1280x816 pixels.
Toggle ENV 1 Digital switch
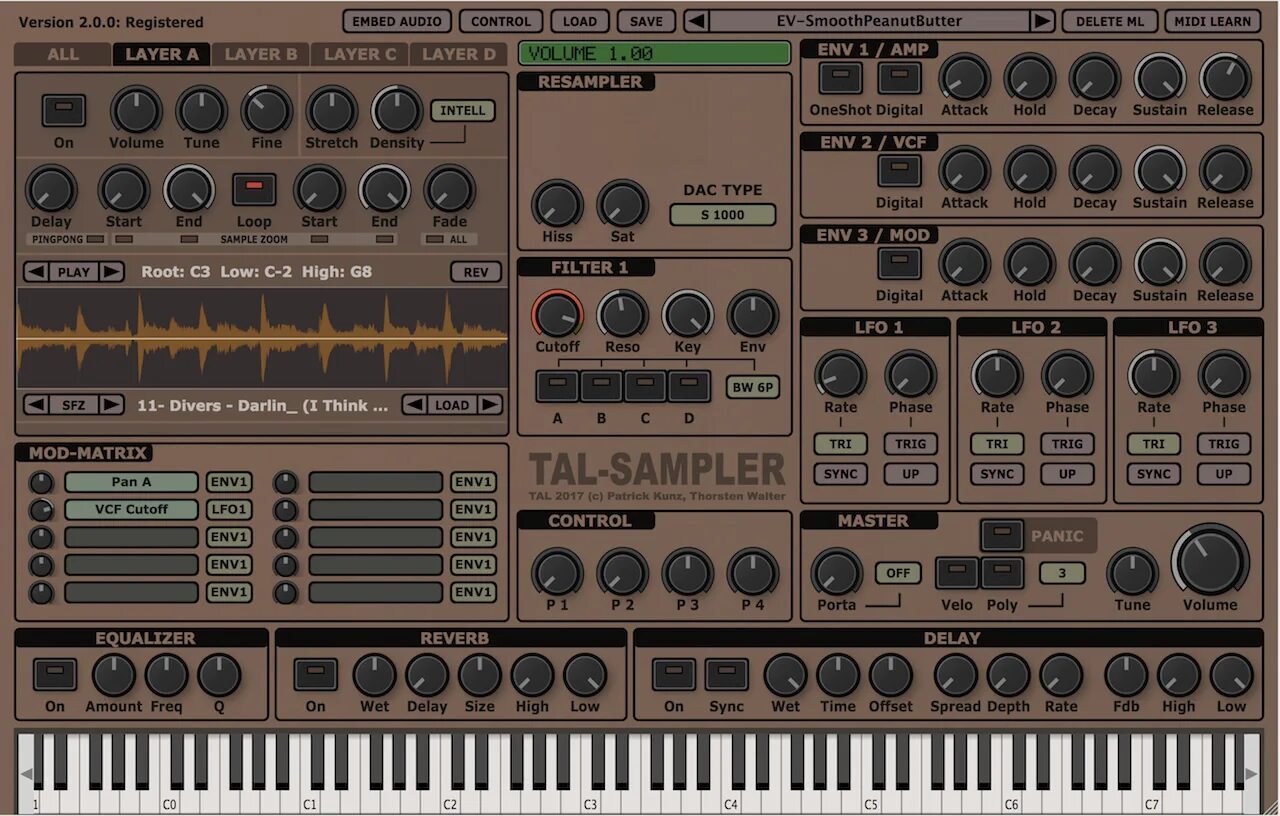(x=899, y=78)
